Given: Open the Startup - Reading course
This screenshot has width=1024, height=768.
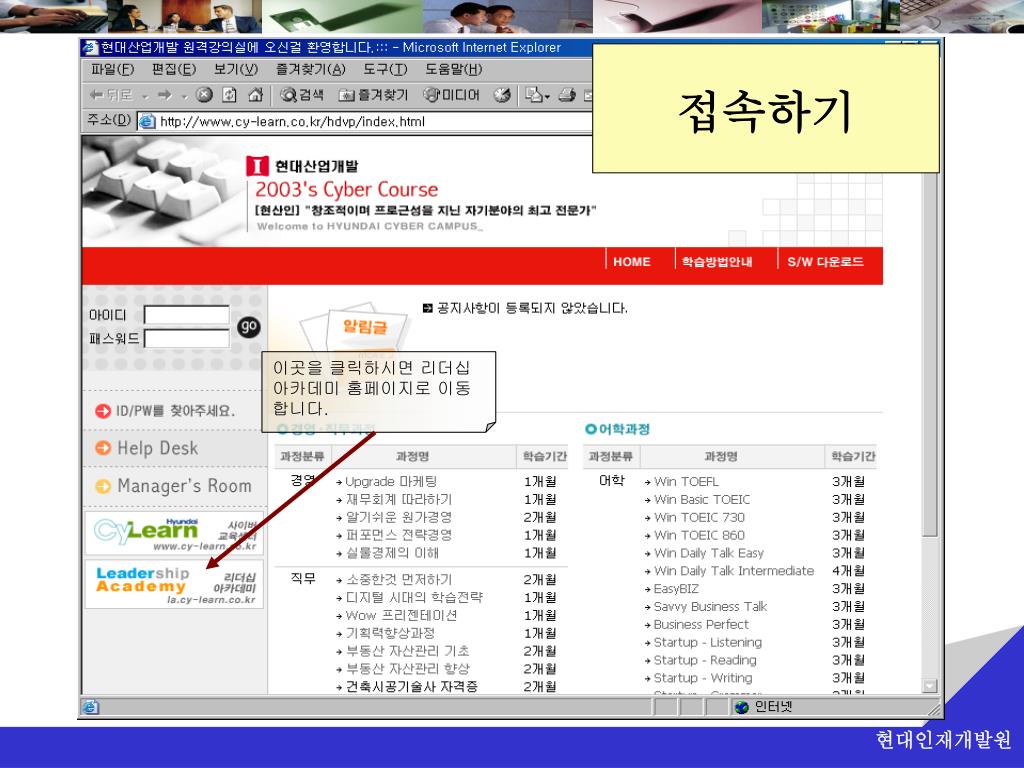Looking at the screenshot, I should [x=705, y=660].
